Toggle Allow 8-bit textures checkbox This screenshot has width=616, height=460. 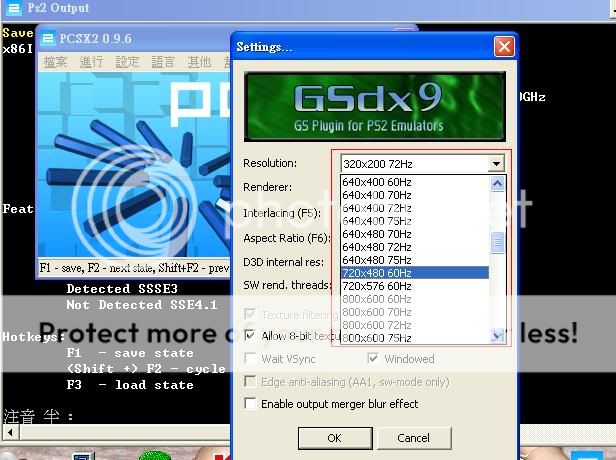click(250, 335)
